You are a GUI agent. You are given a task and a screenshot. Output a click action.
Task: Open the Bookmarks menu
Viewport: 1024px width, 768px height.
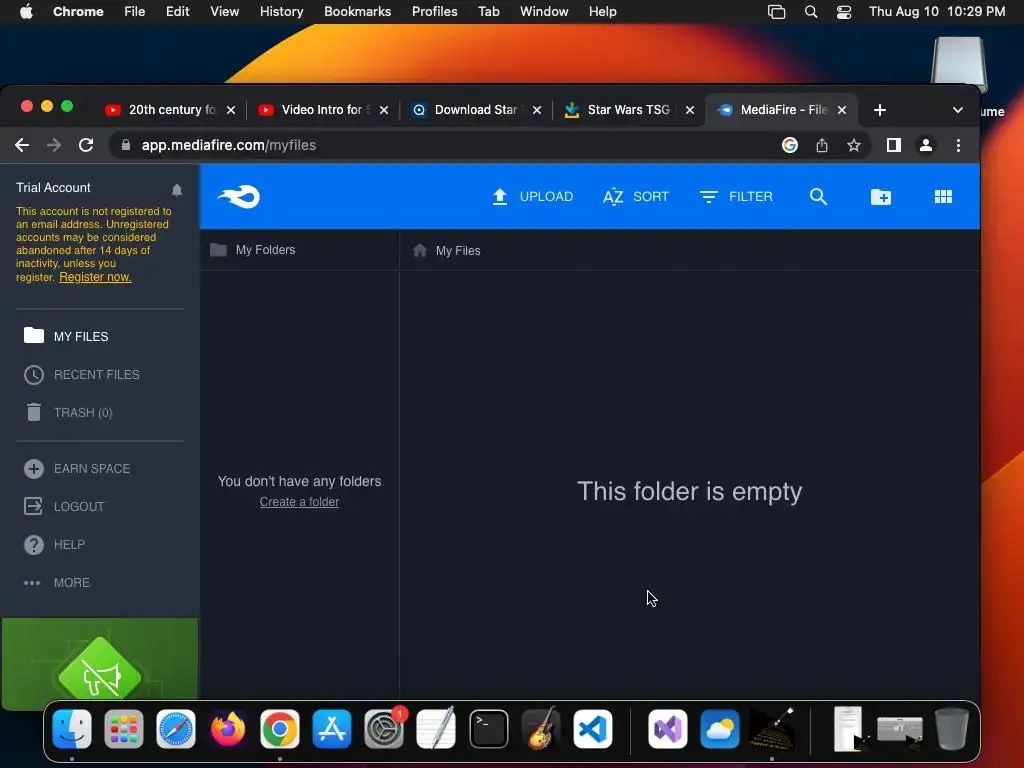(x=357, y=12)
